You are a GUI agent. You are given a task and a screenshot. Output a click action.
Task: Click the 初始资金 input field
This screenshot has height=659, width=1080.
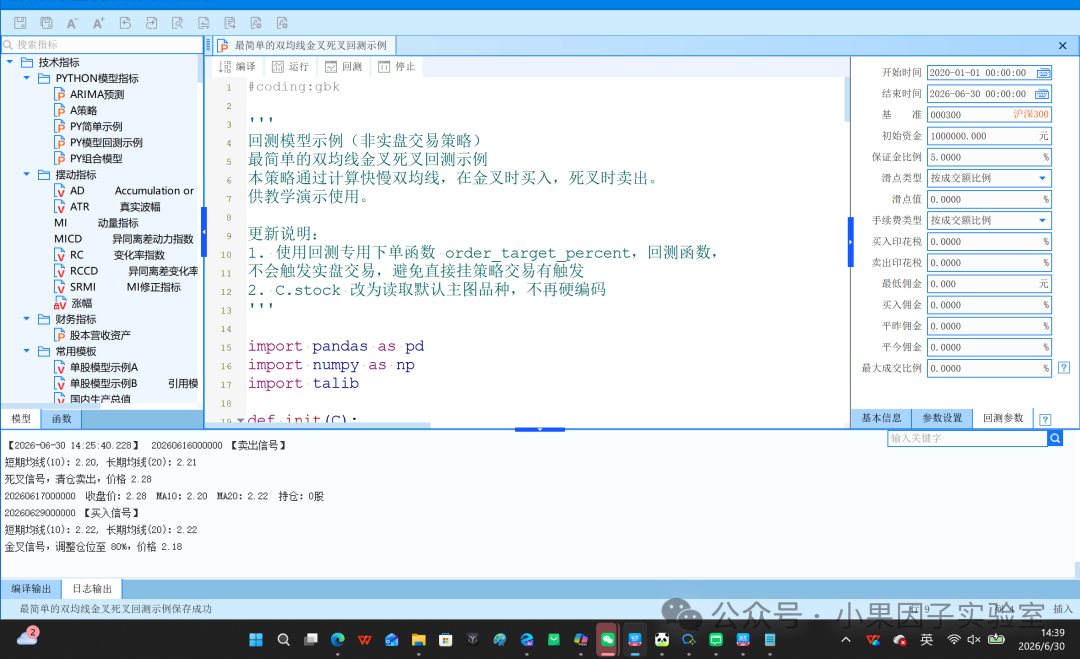(x=989, y=136)
